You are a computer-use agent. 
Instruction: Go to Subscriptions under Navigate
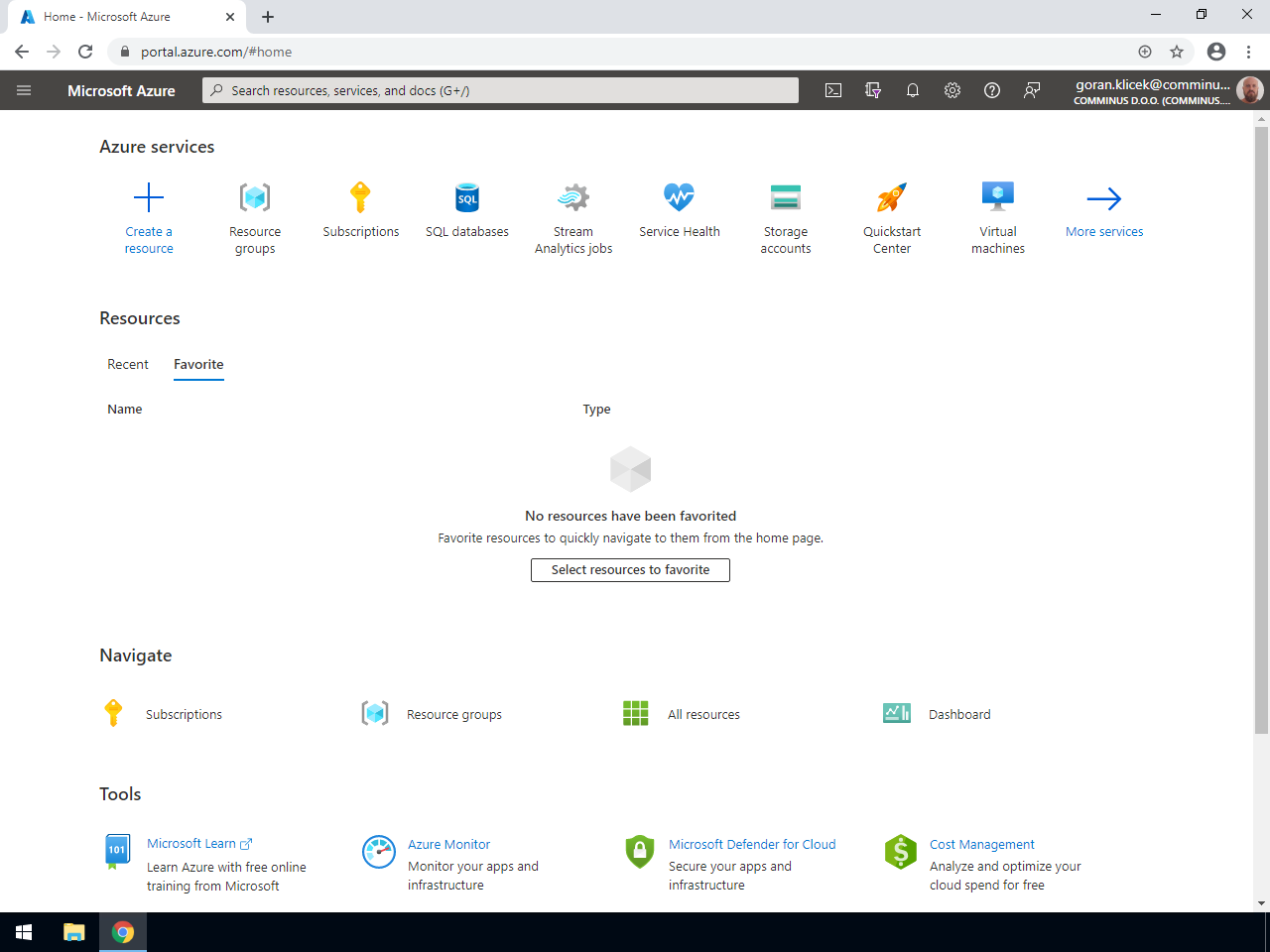point(184,714)
